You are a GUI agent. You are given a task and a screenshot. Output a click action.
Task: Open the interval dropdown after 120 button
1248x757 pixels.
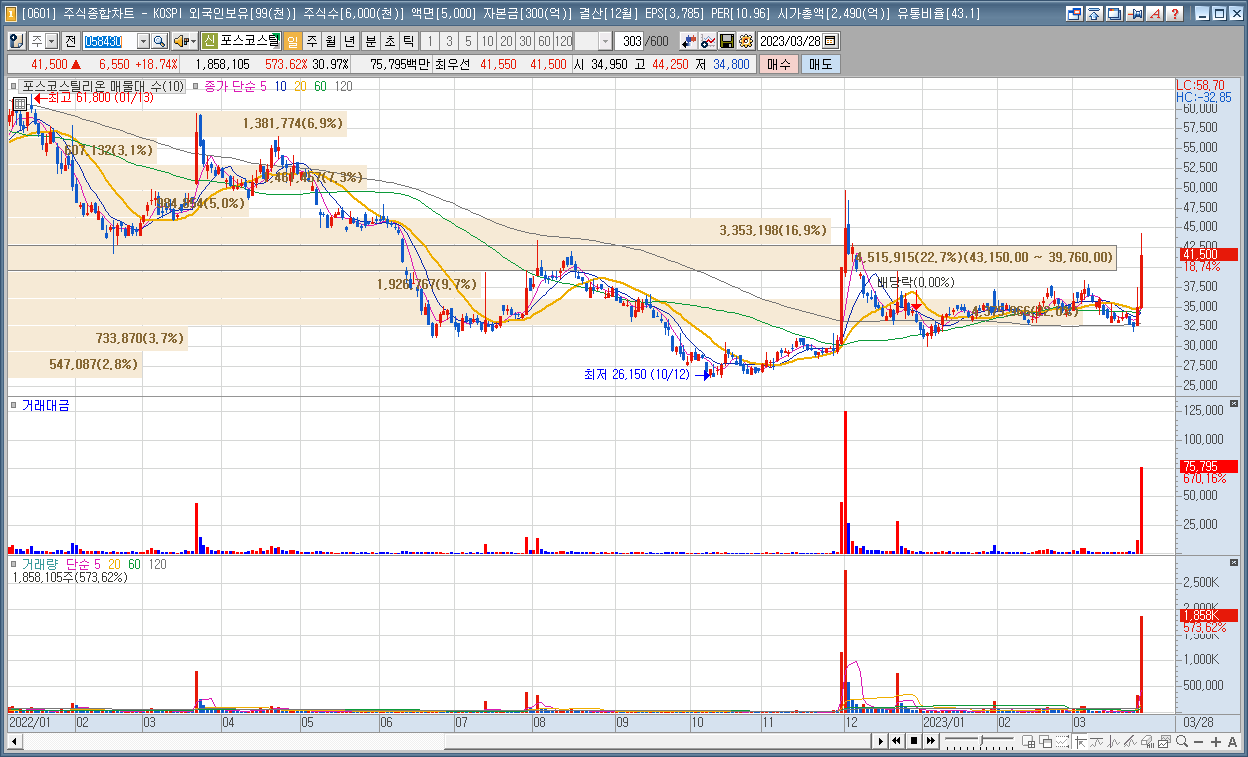coord(606,41)
